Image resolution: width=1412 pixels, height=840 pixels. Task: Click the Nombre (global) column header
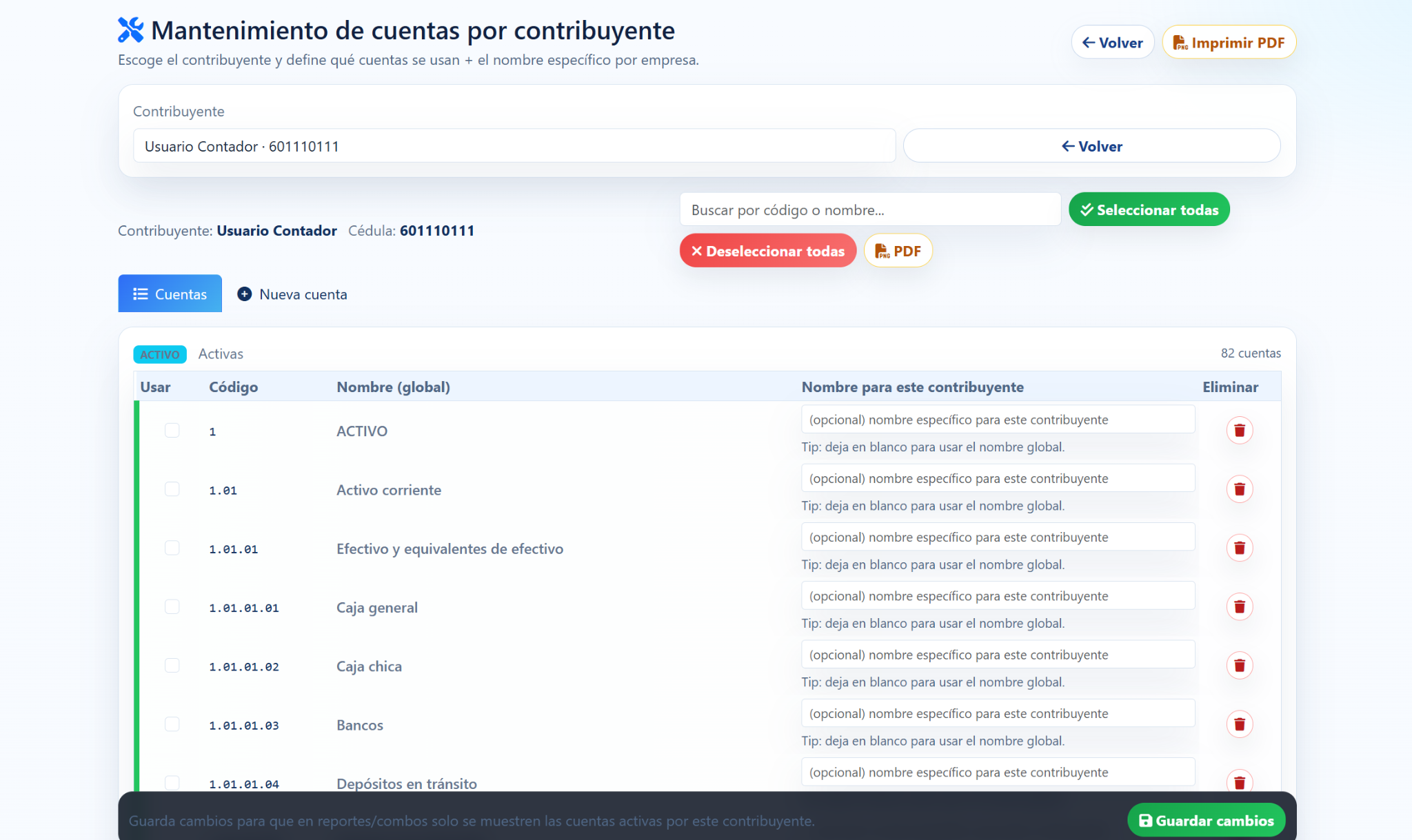pos(393,387)
